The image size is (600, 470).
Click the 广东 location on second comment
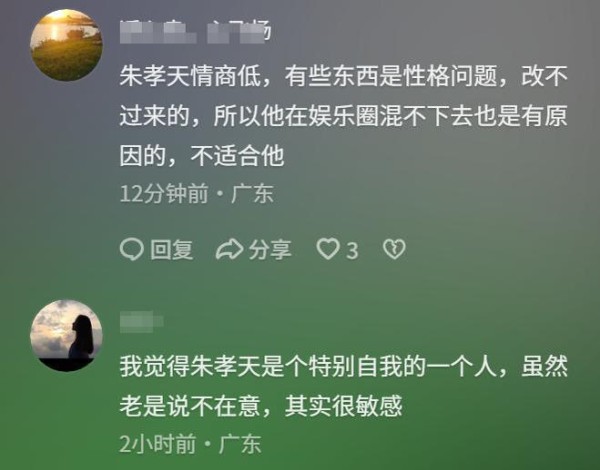click(x=240, y=444)
